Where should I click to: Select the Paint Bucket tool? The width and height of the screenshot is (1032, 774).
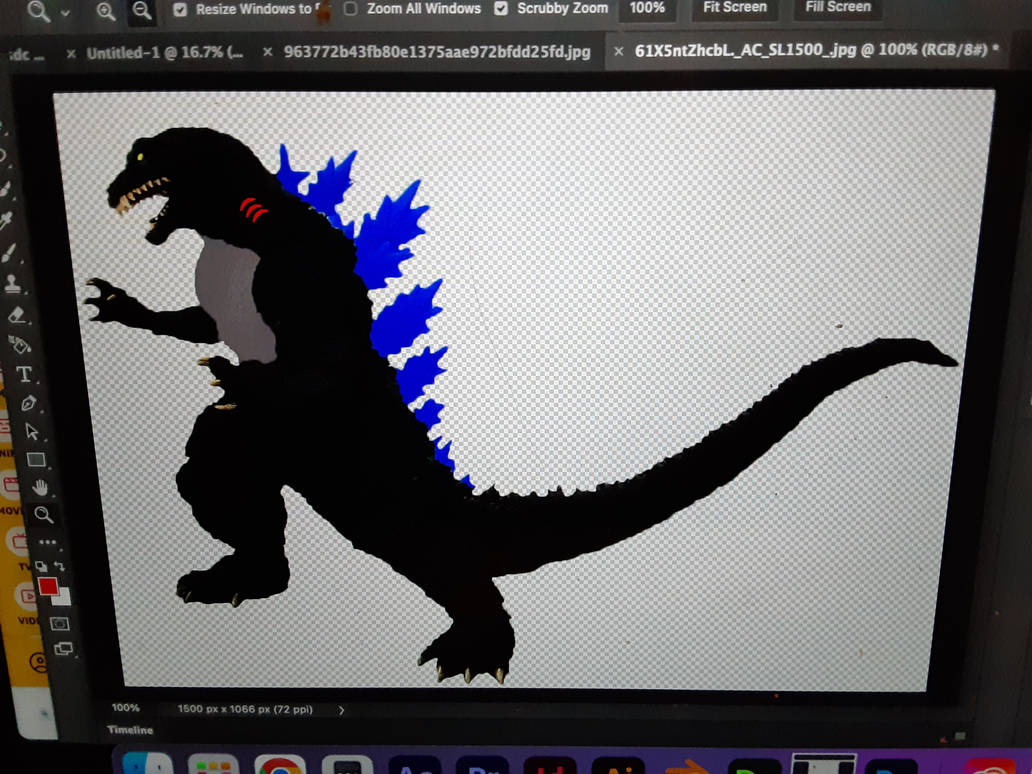[x=18, y=344]
